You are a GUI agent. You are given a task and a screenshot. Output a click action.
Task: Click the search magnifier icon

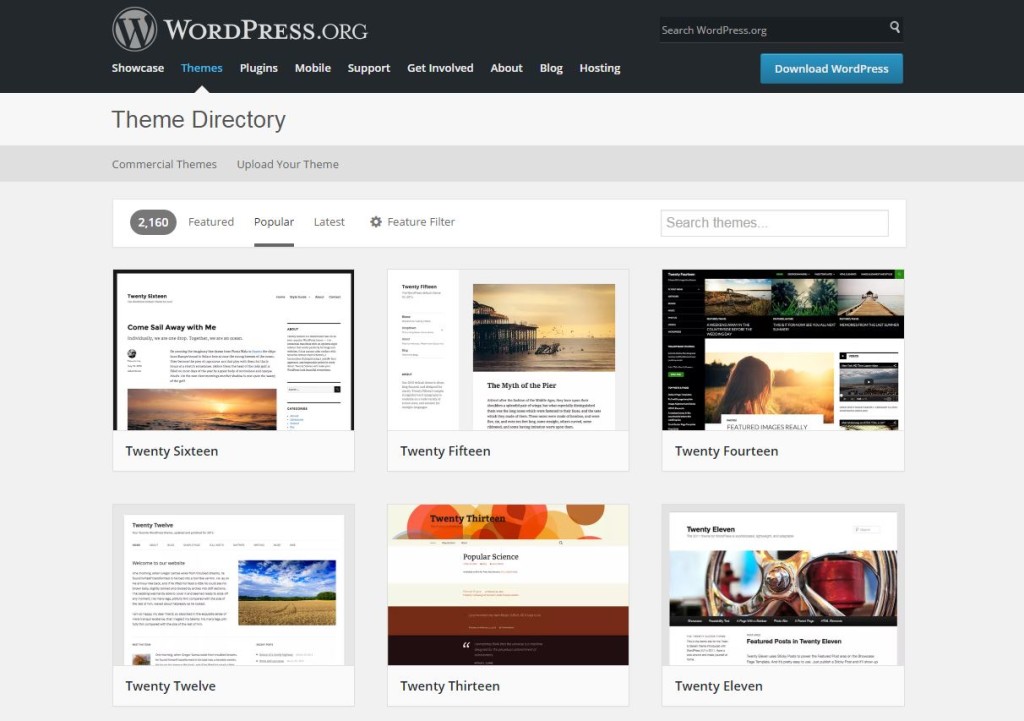click(894, 28)
